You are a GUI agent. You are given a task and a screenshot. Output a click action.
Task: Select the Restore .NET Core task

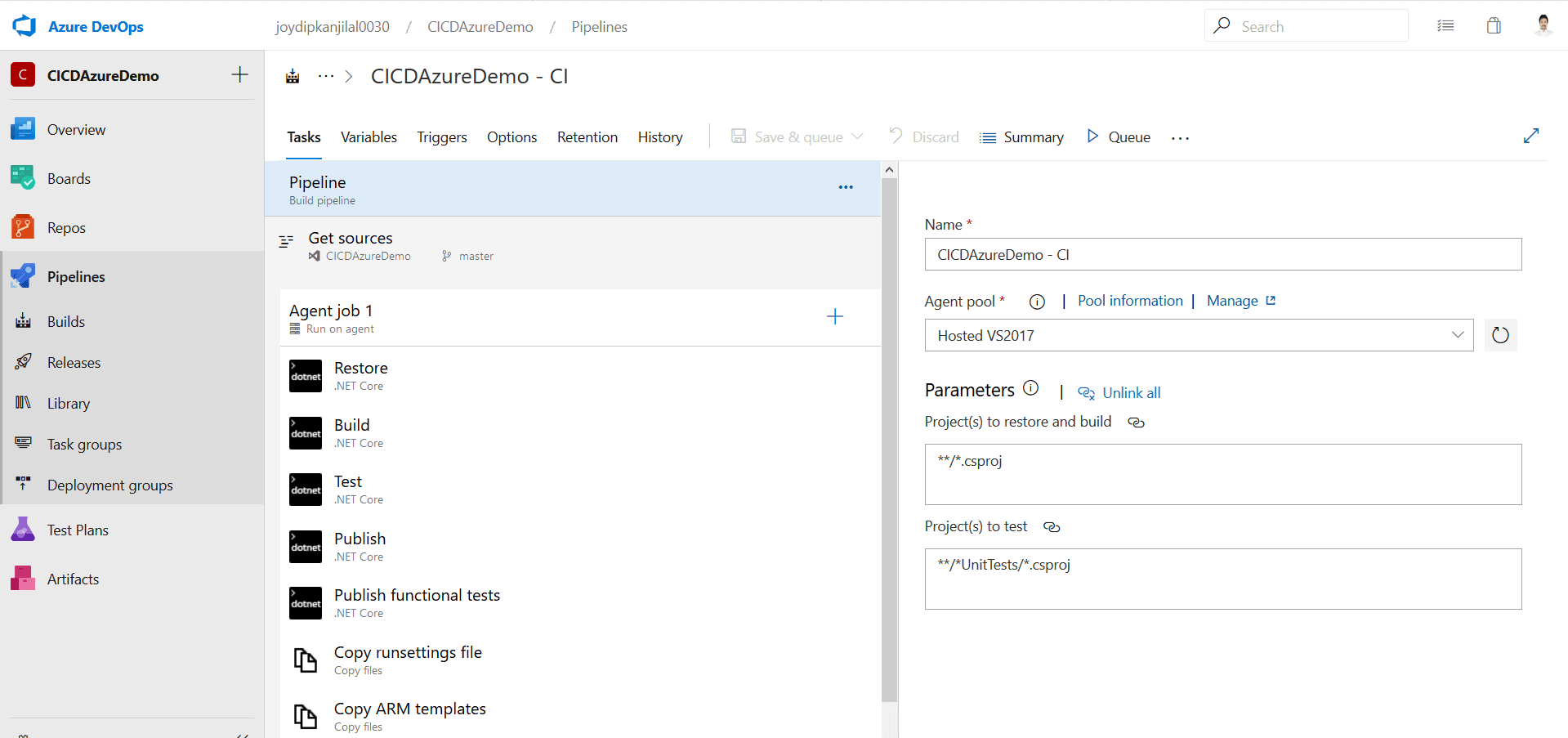click(x=581, y=376)
